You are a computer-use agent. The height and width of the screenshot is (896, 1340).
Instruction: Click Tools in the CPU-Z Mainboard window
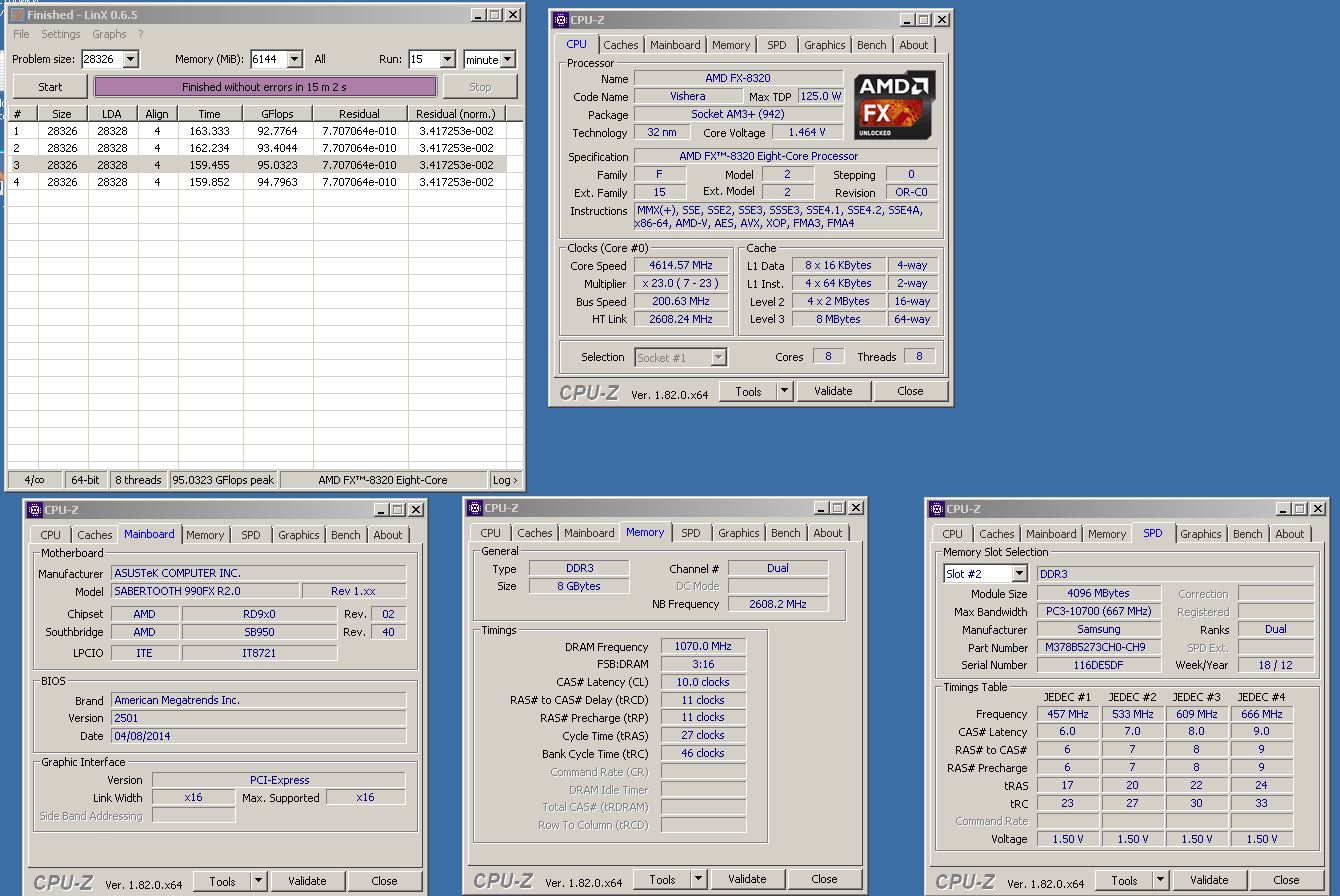[222, 881]
